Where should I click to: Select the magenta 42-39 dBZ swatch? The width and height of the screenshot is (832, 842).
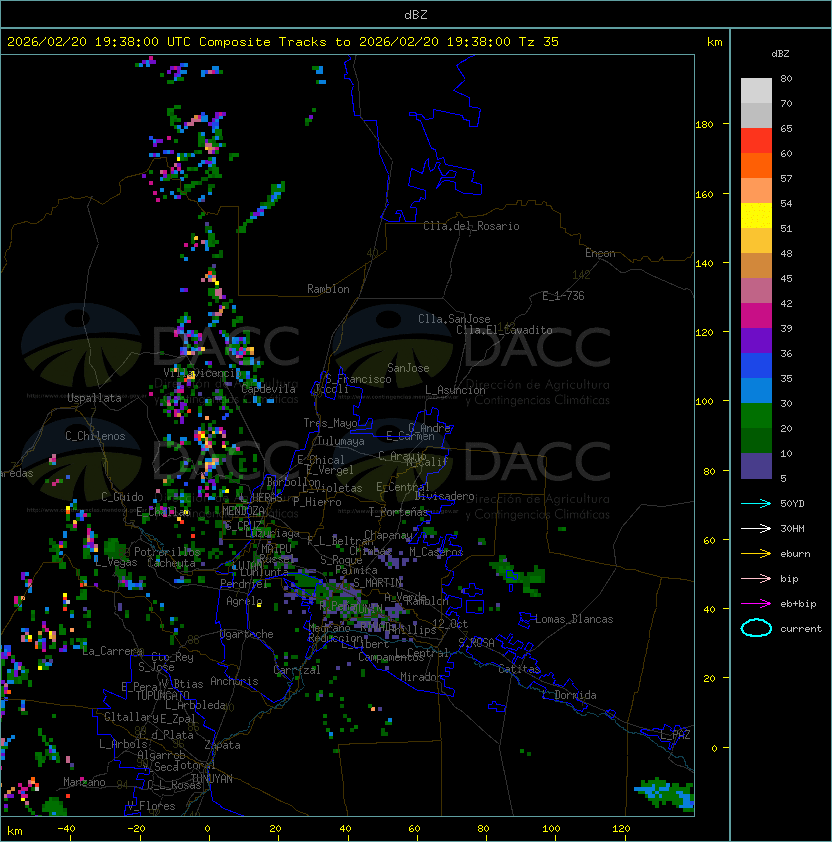click(756, 316)
